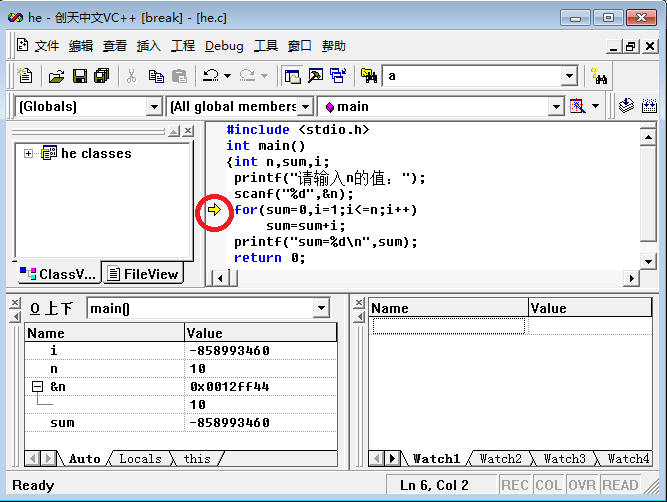Open the 窗口 menu
The width and height of the screenshot is (667, 502).
pos(300,46)
